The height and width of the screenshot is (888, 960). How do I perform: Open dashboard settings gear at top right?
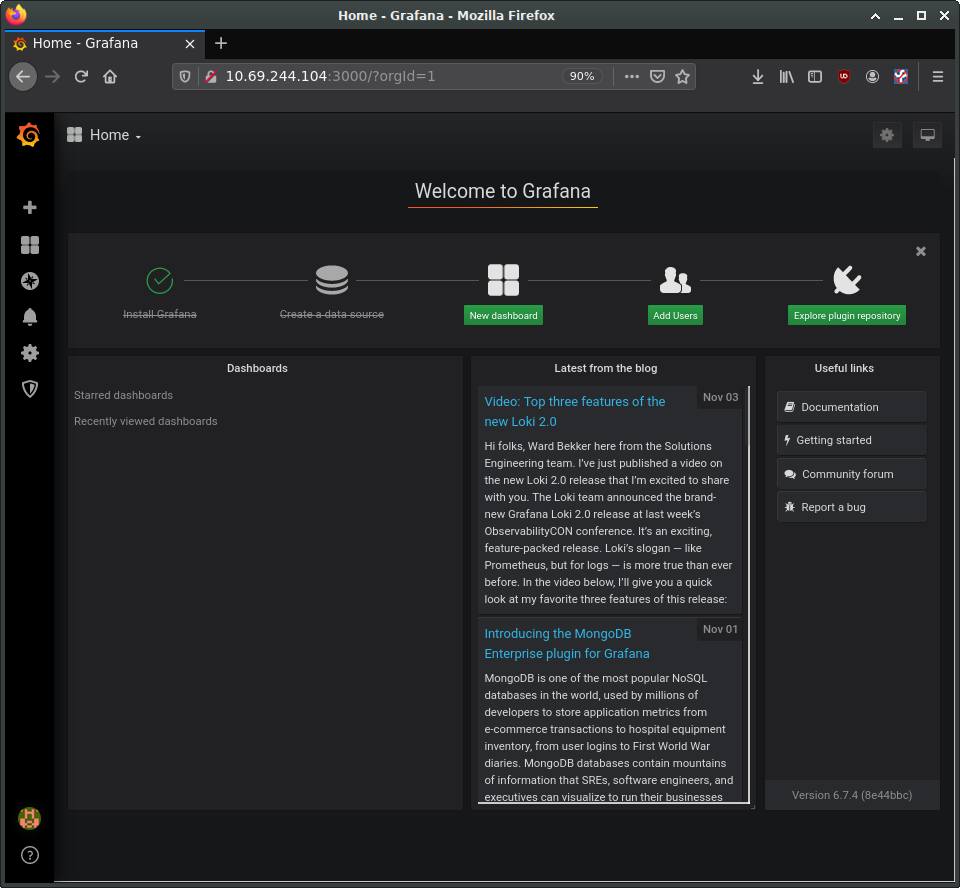tap(887, 135)
